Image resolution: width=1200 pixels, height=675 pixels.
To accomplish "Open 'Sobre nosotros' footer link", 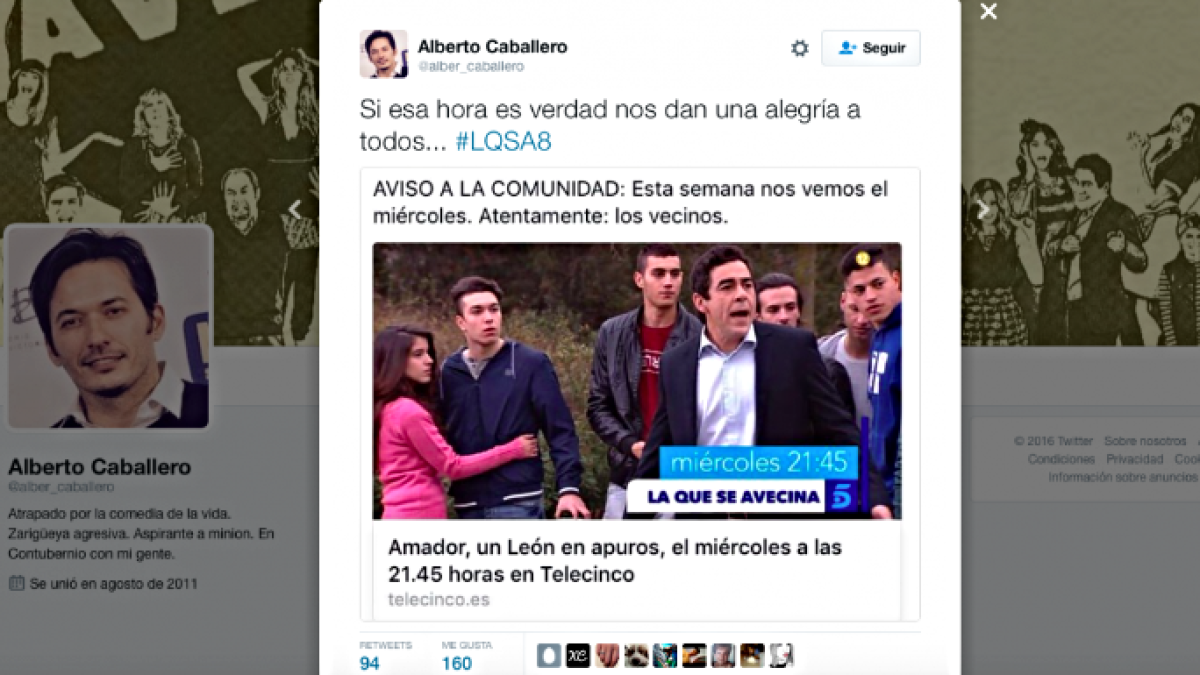I will [x=1146, y=441].
